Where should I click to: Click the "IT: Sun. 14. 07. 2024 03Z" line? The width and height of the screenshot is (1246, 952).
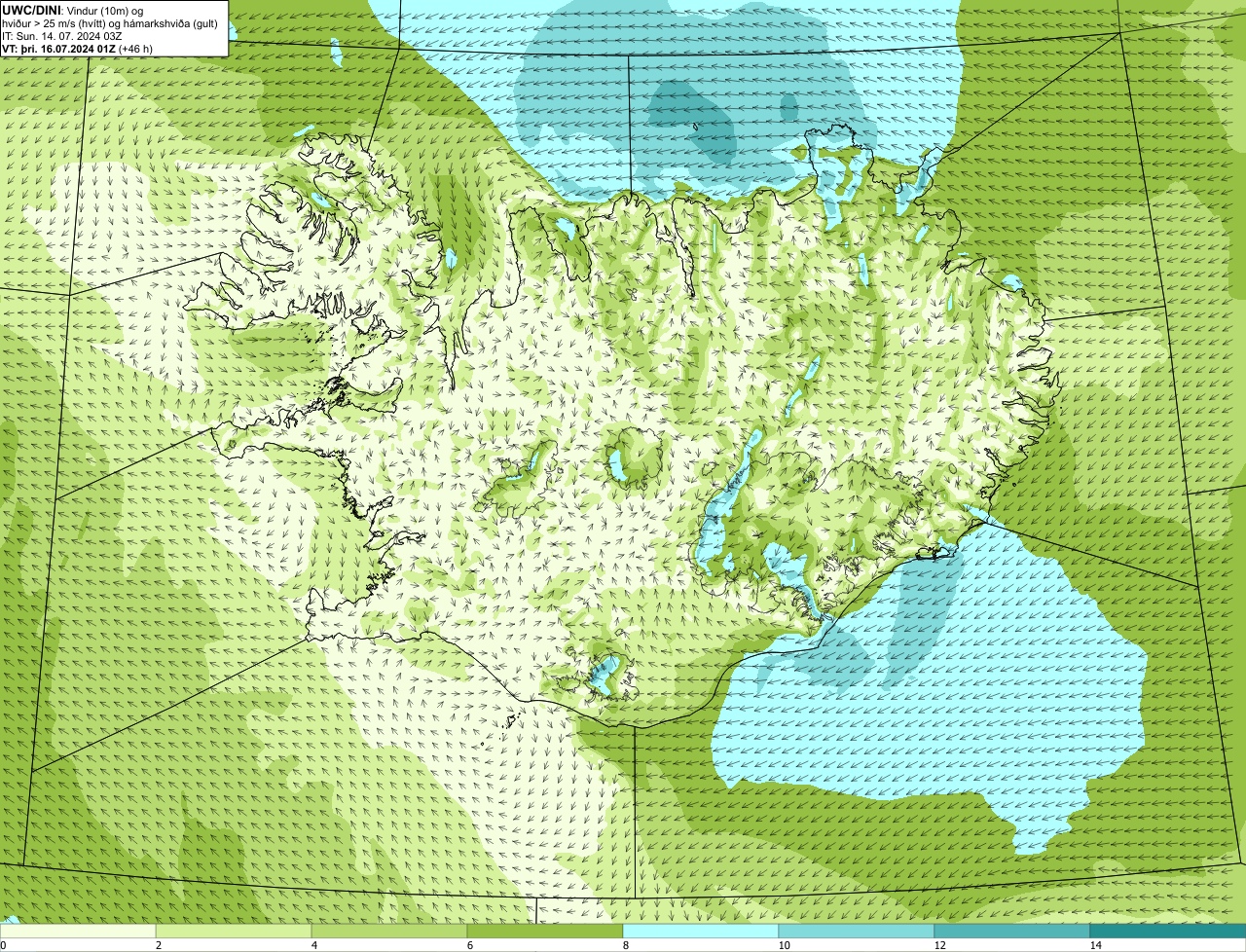[61, 35]
